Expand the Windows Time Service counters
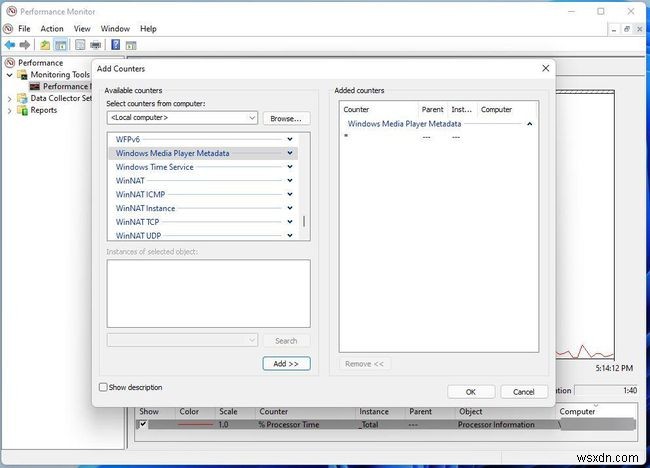Viewport: 650px width, 468px height. coord(290,167)
